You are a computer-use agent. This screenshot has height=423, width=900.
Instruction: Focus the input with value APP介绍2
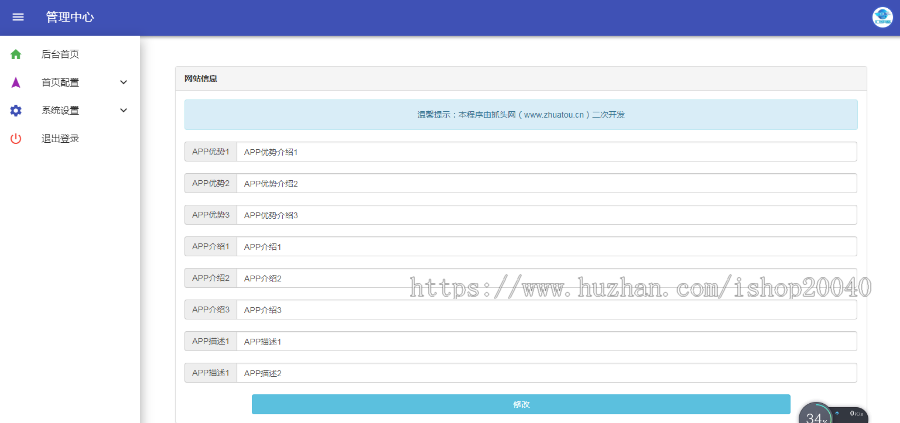tap(546, 278)
